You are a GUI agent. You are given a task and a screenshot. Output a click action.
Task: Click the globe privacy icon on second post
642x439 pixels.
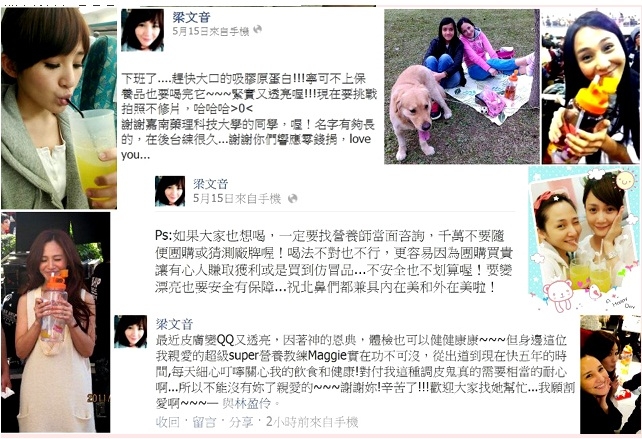tap(292, 199)
